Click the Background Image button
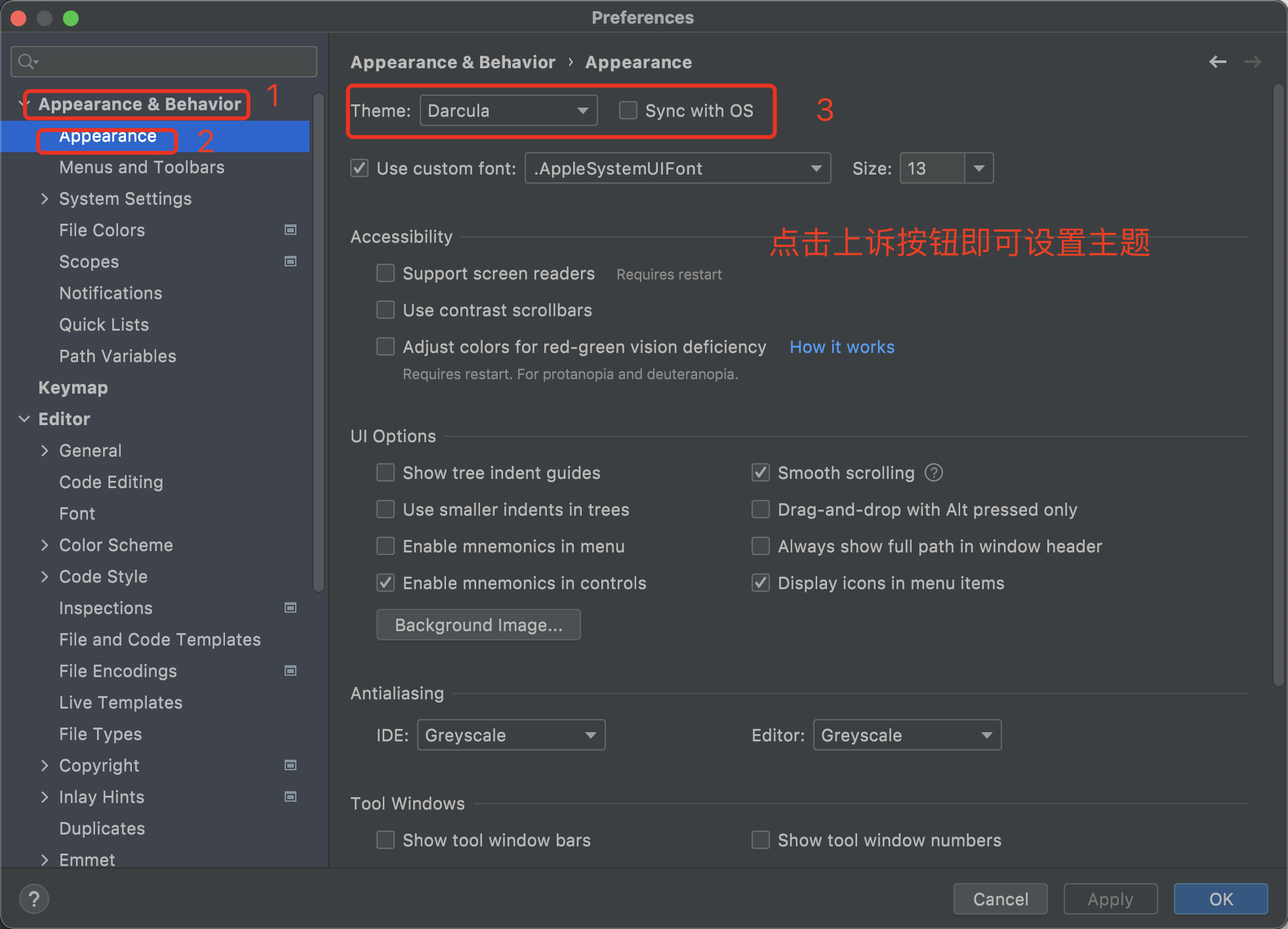 tap(478, 625)
